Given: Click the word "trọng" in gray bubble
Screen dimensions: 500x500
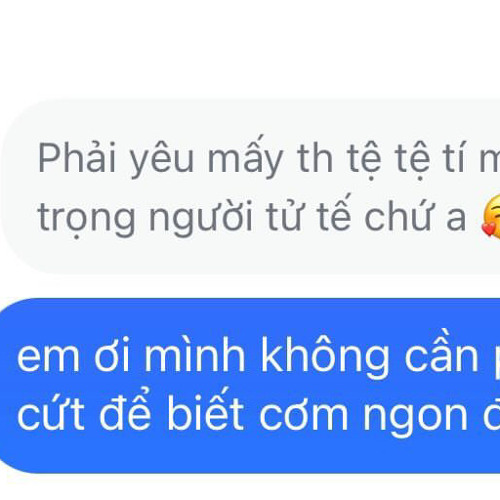Looking at the screenshot, I should (x=87, y=218).
